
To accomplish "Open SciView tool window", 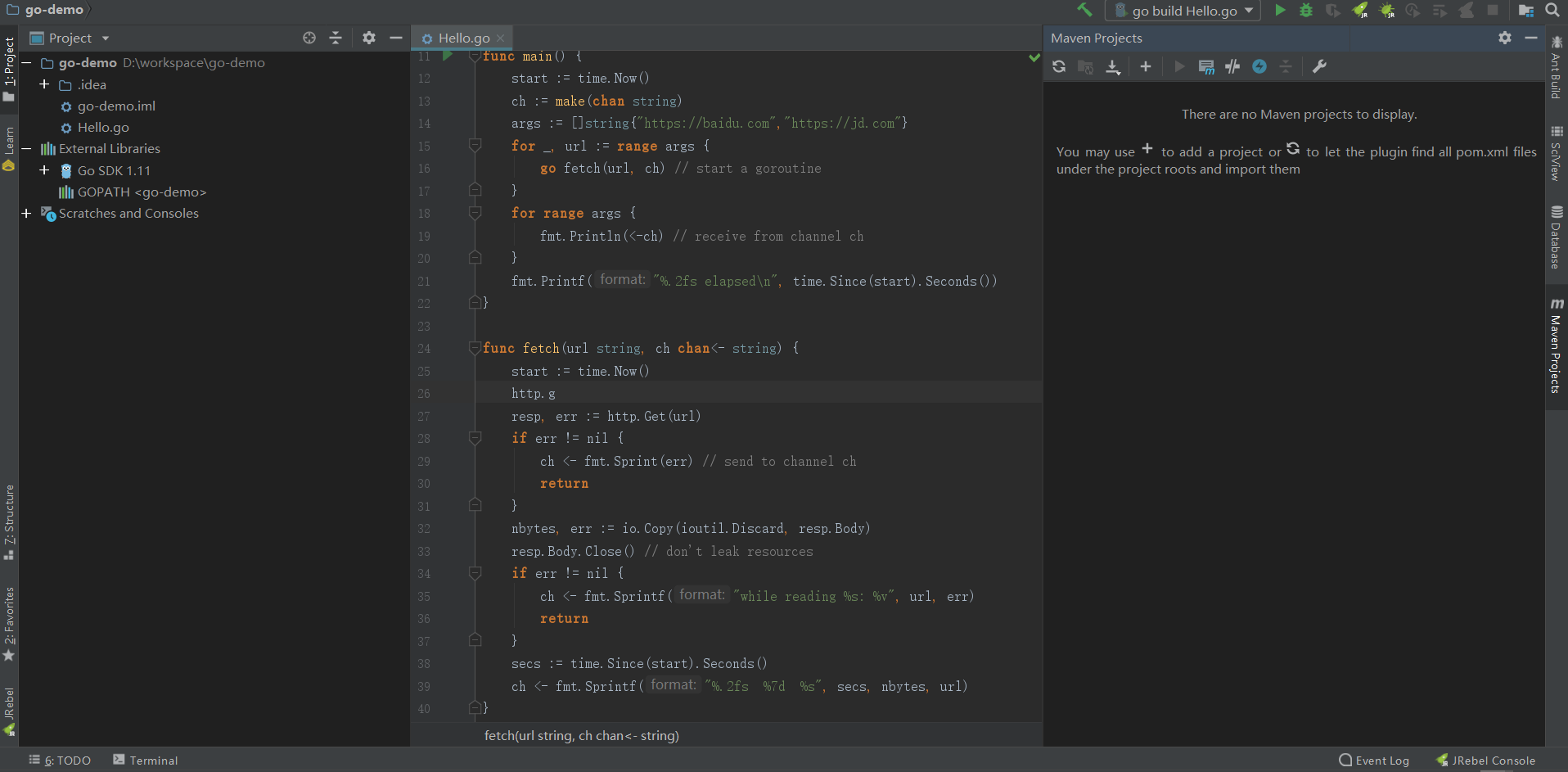I will [1557, 153].
